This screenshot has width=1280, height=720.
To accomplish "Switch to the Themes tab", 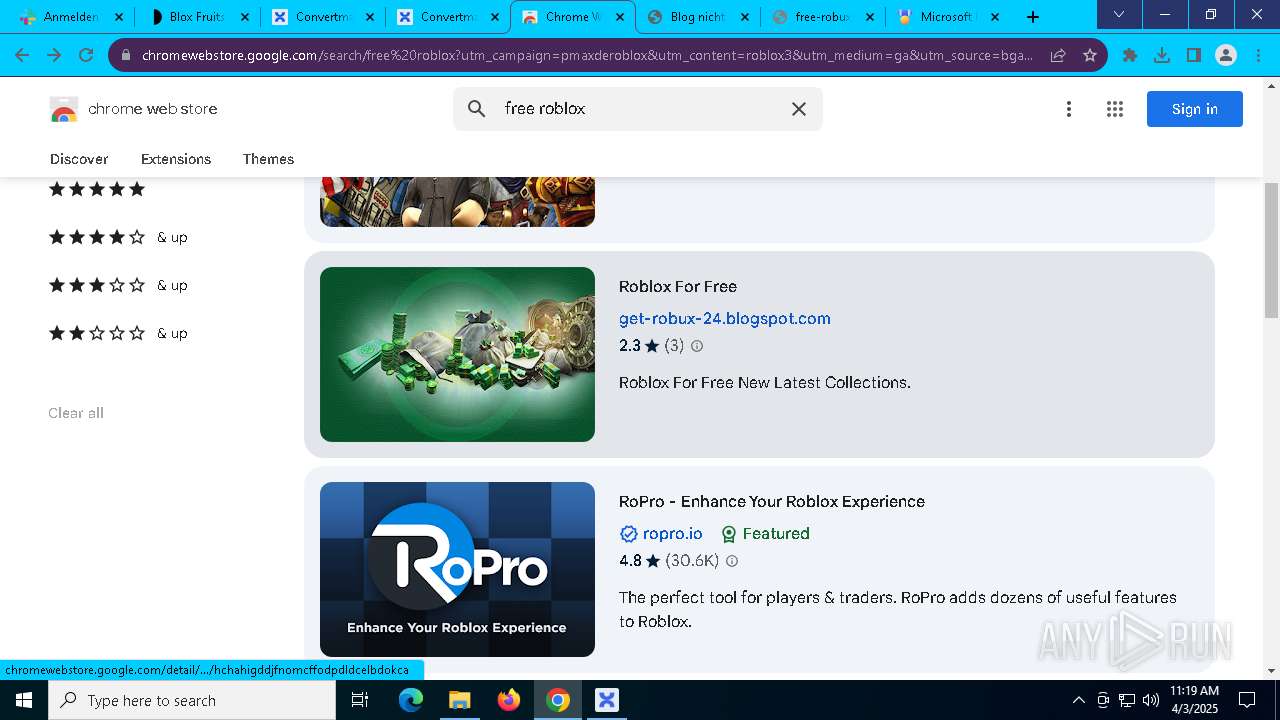I will (x=268, y=159).
